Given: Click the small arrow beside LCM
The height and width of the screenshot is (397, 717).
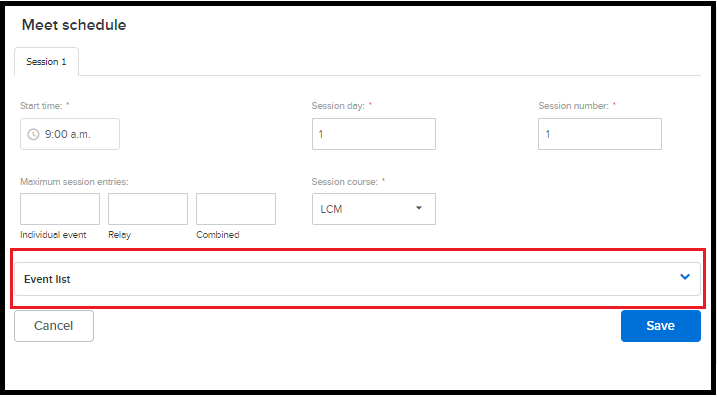Looking at the screenshot, I should coord(418,208).
